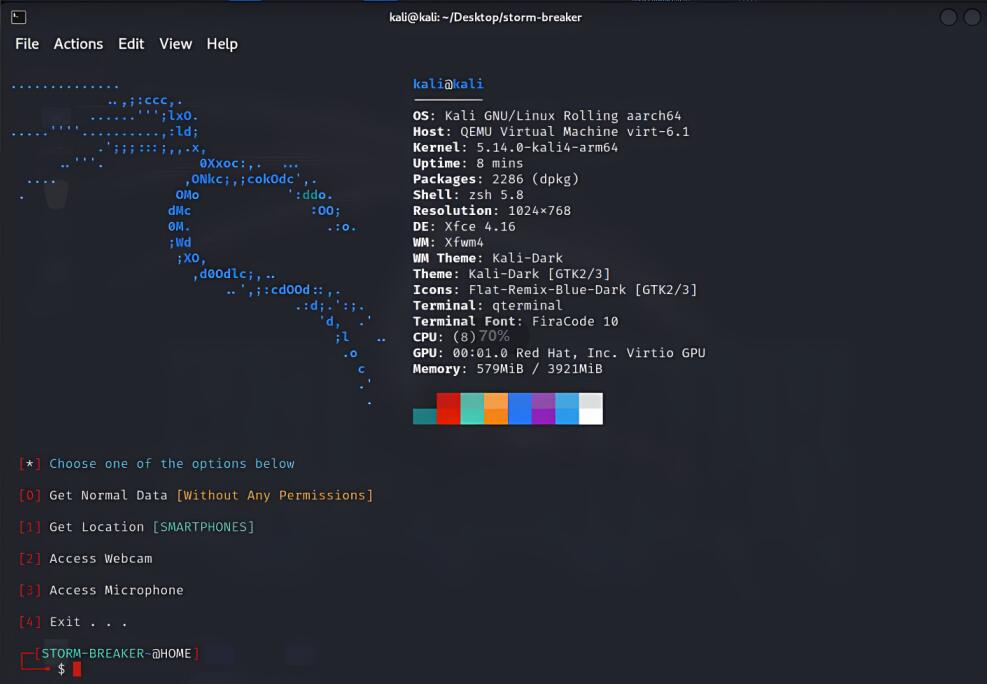Click the GPU: Red Hat Virtio GPU line
987x684 pixels.
(559, 353)
